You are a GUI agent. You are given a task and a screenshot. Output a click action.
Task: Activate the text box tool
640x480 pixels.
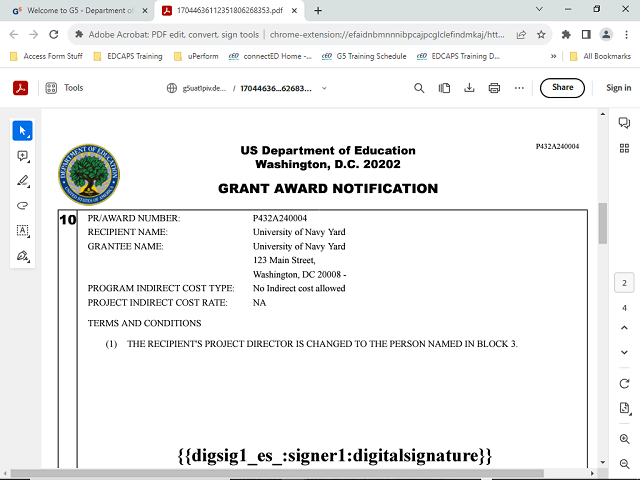22,231
